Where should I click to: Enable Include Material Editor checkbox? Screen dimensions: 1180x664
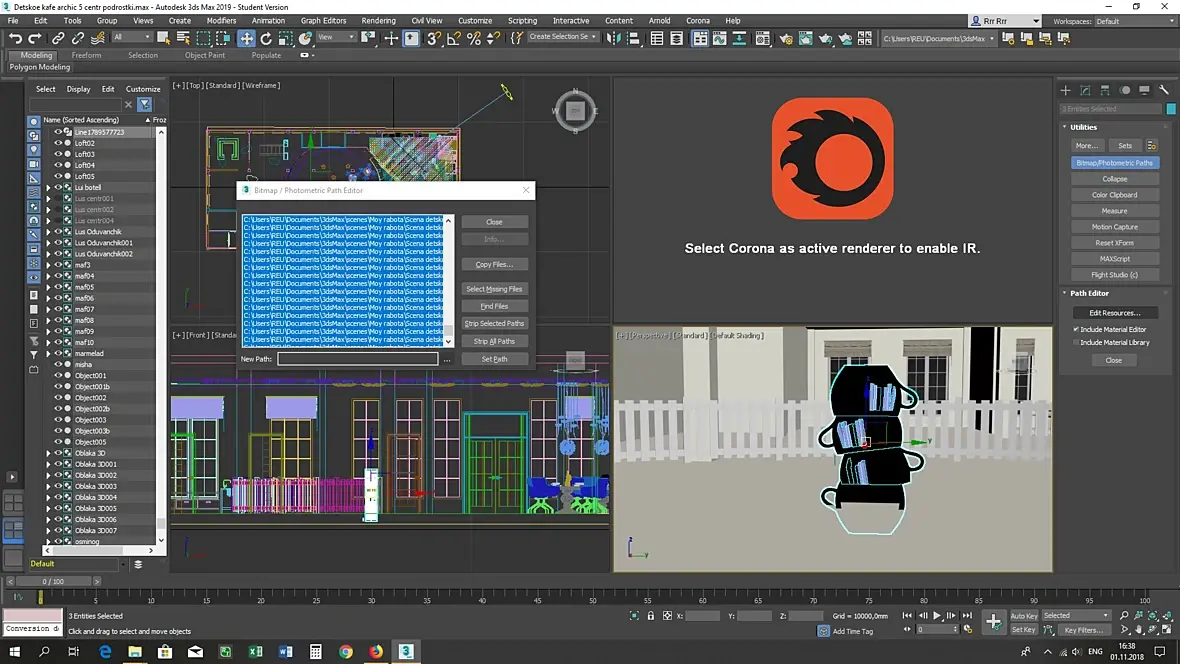[x=1076, y=329]
